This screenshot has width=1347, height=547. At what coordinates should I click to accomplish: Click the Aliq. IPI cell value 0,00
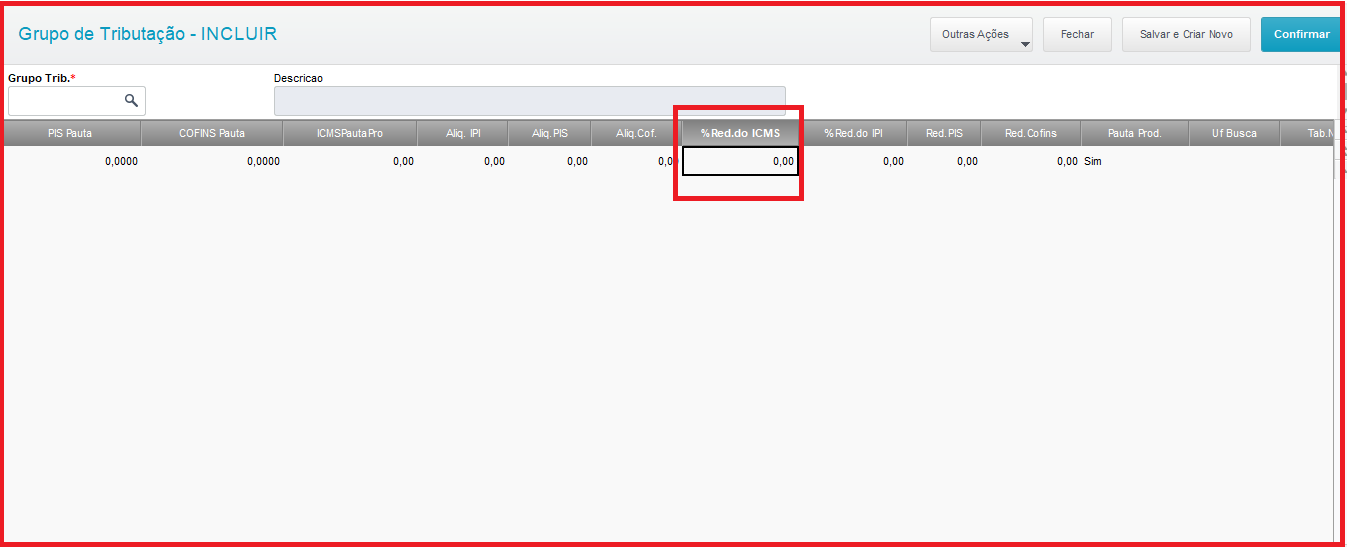[494, 161]
